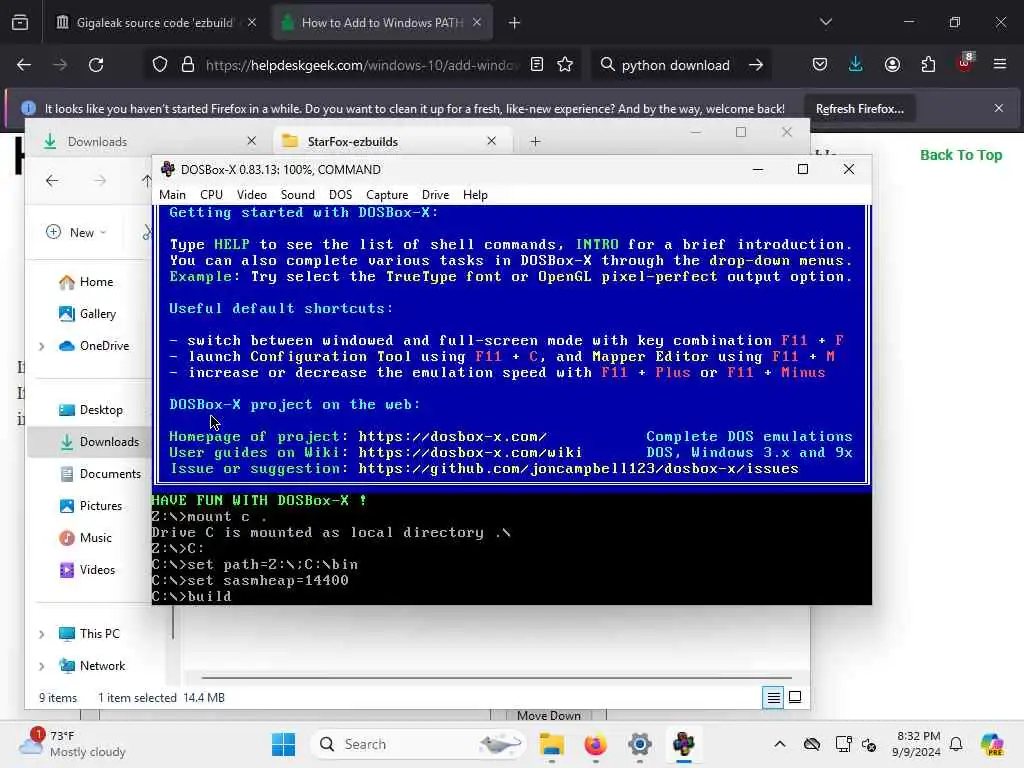
Task: Close StarFox-ezbuilds Explorer tab
Action: pos(492,141)
